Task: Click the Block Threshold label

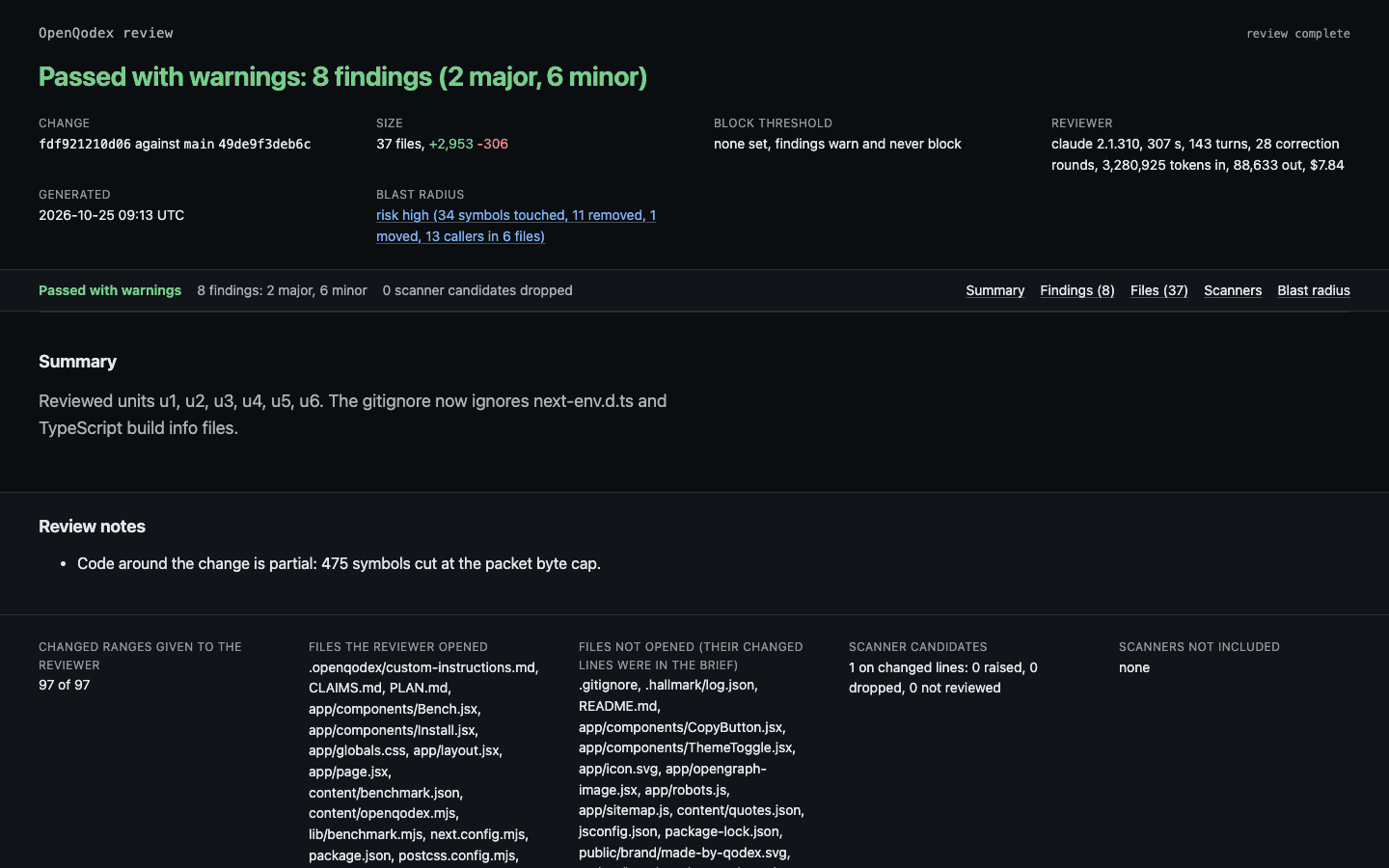Action: coord(773,123)
